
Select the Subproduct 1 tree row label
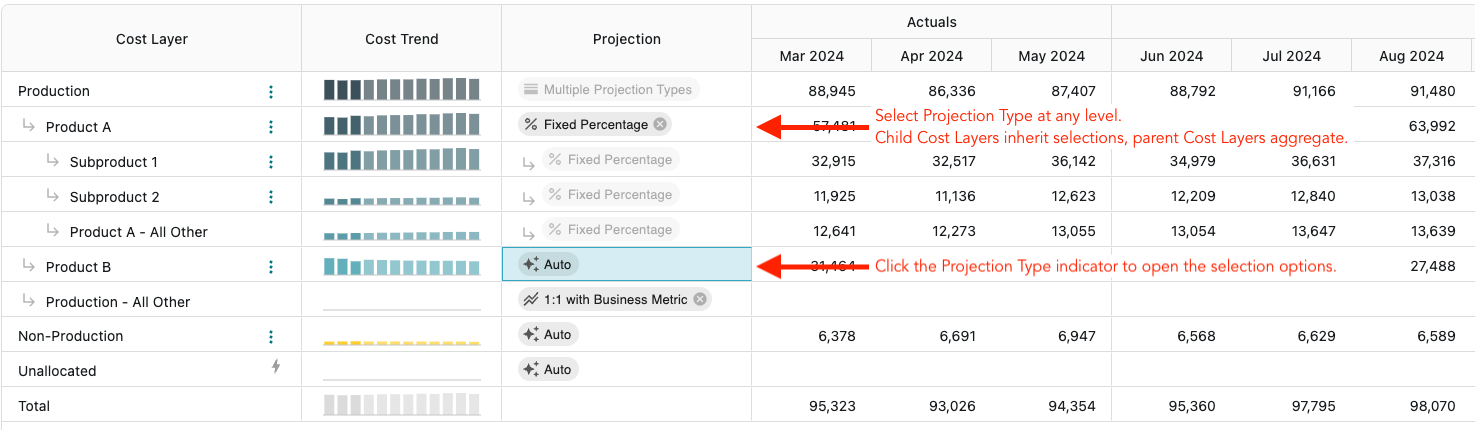tap(114, 162)
